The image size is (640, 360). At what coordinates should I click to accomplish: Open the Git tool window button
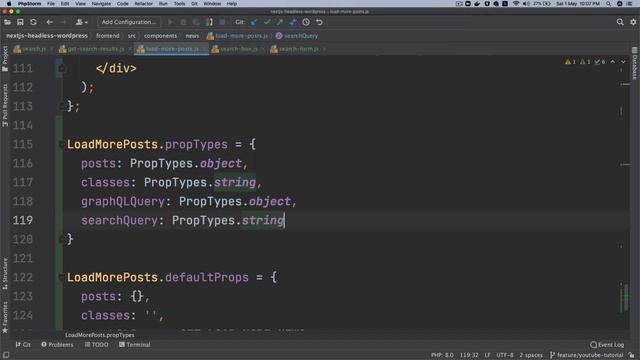tap(23, 345)
